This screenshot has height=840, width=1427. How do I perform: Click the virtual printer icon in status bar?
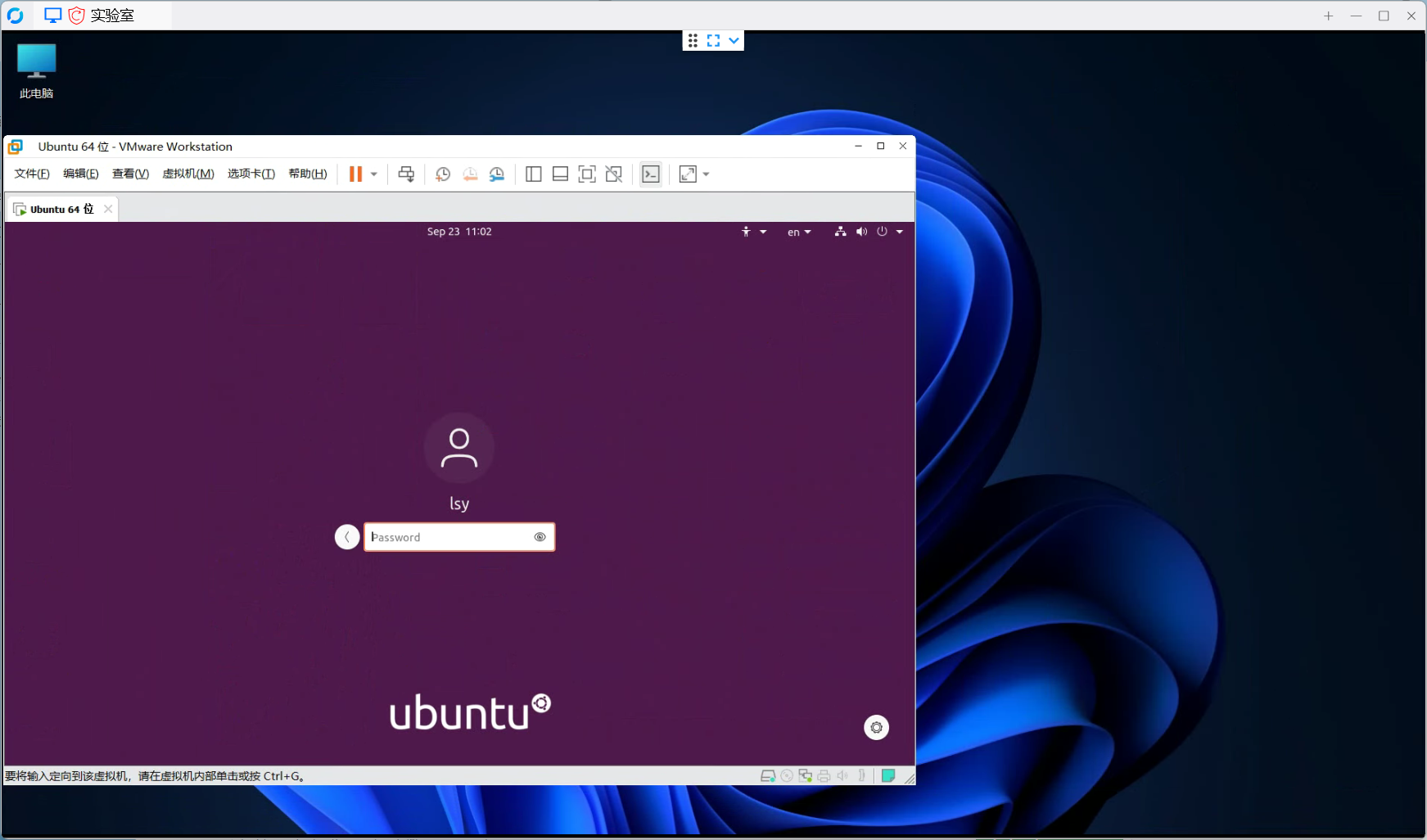(824, 775)
